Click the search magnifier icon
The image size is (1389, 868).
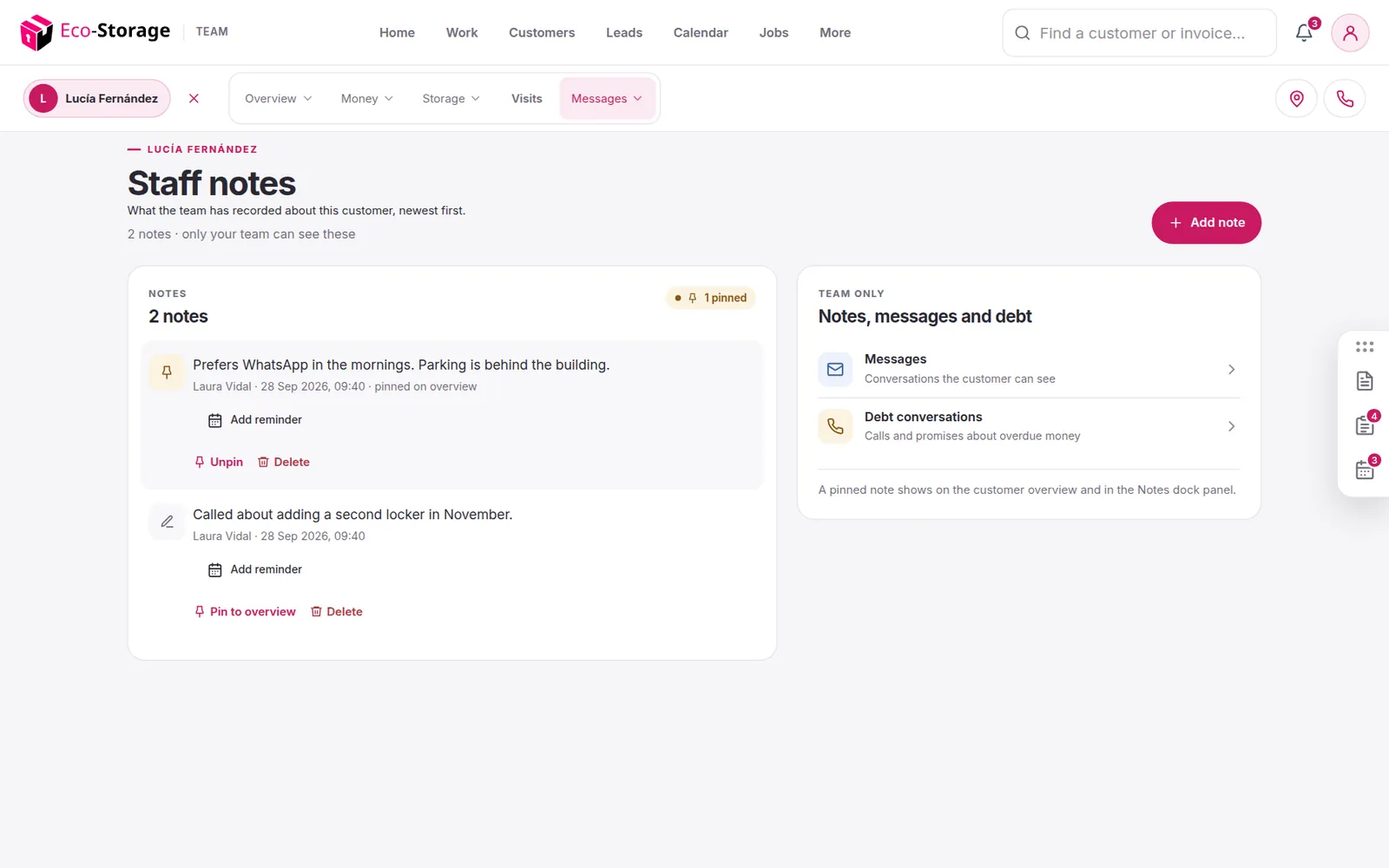1023,33
